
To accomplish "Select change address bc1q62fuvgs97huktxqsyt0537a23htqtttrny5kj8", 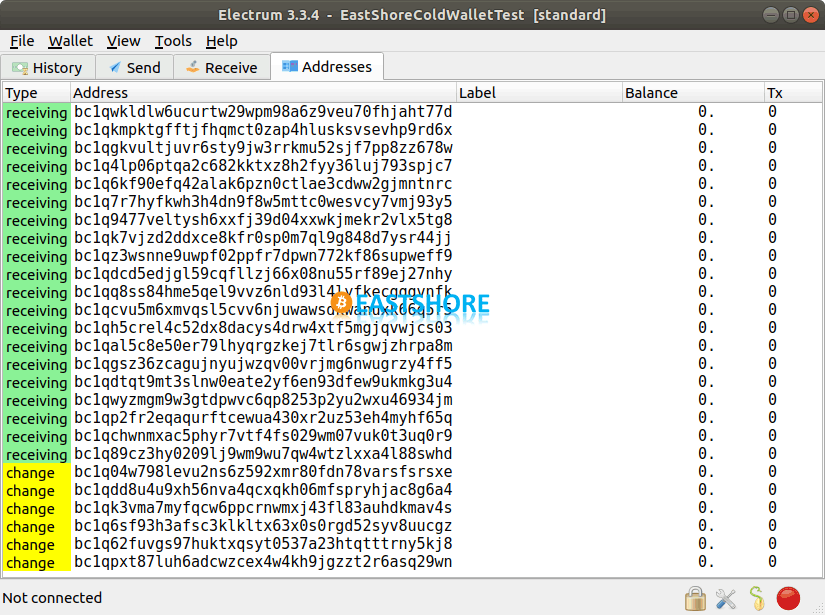I will [x=263, y=543].
